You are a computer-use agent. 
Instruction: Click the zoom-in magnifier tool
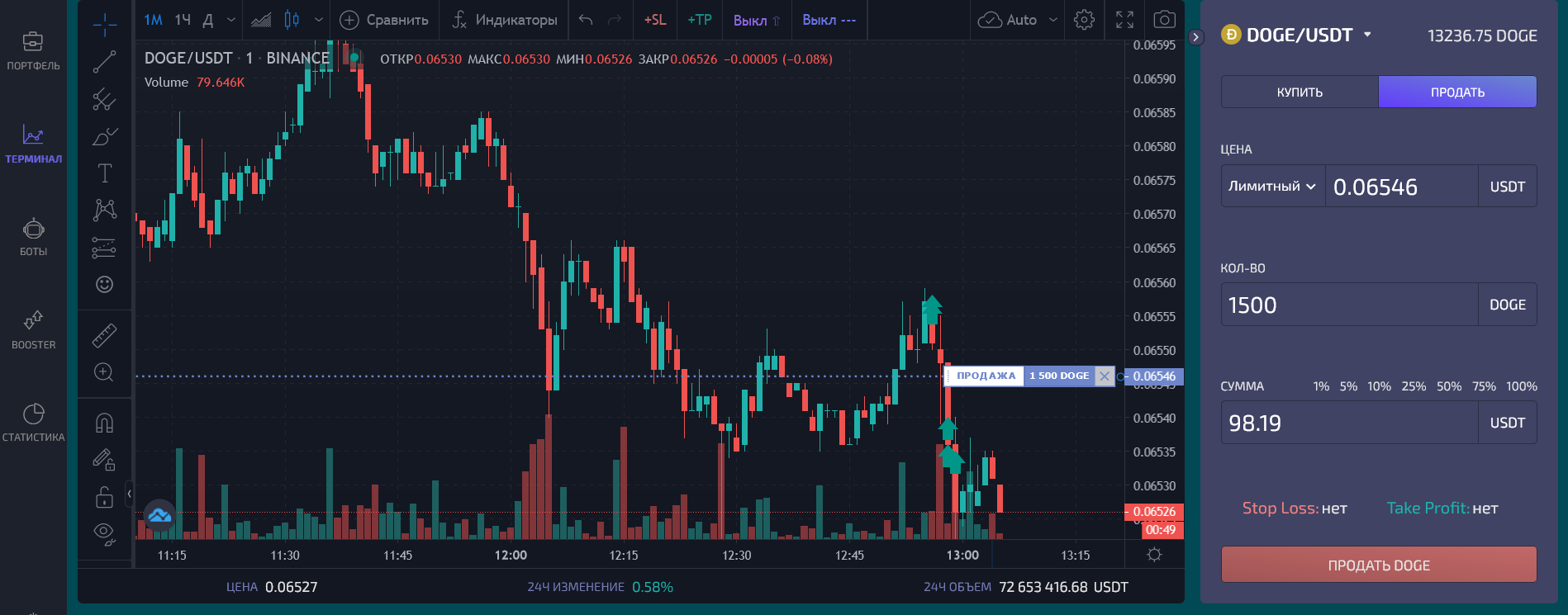point(104,372)
